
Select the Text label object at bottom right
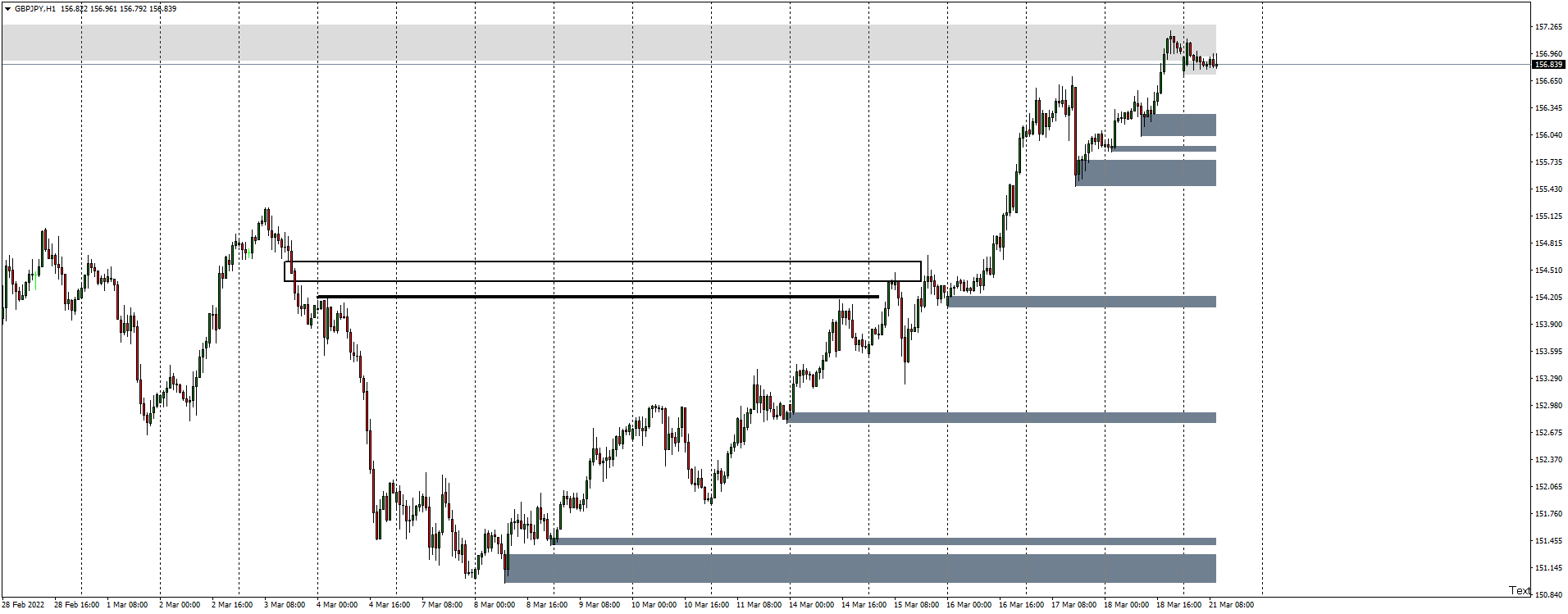(x=1520, y=590)
